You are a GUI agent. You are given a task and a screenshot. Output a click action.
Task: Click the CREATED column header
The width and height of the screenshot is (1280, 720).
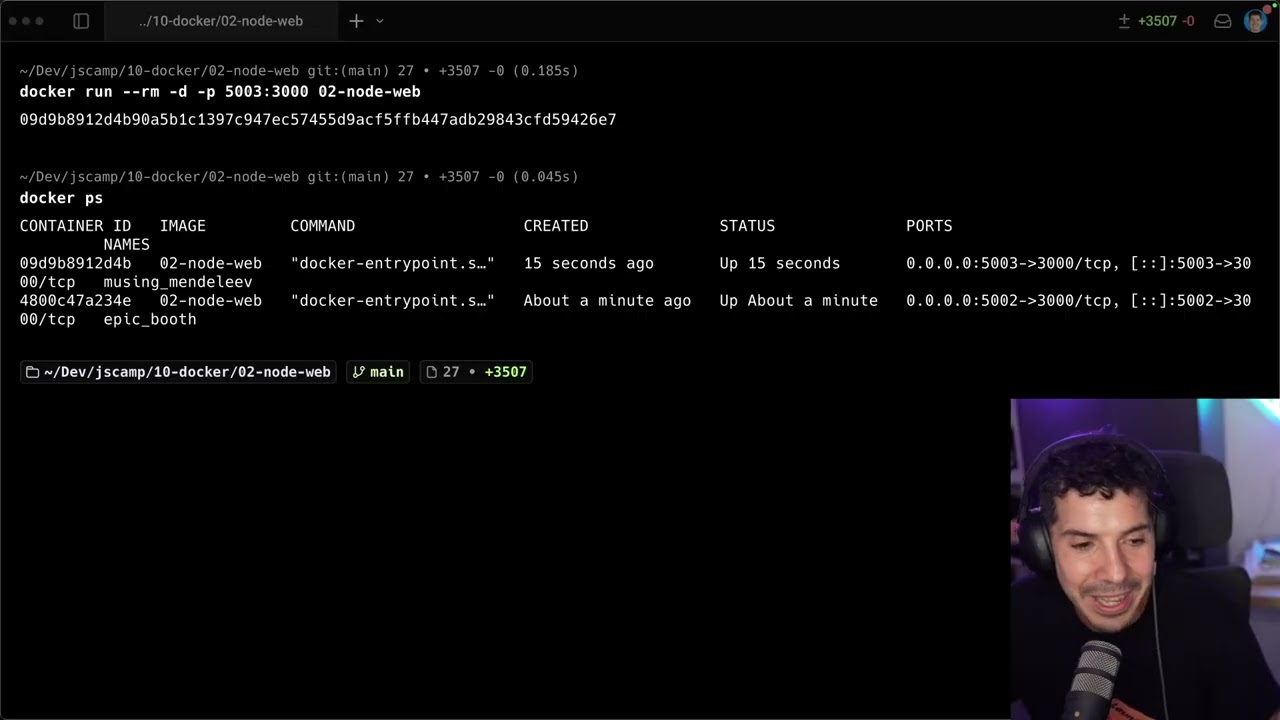click(556, 226)
